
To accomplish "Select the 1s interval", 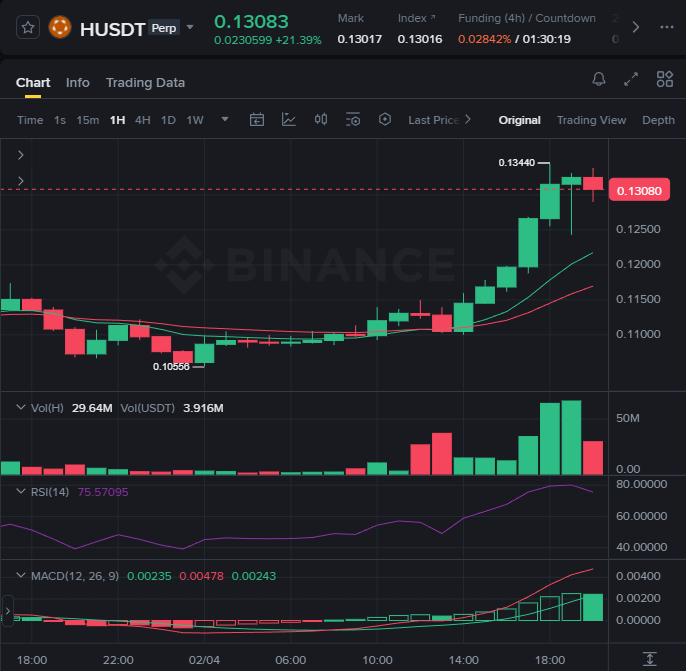I will [x=60, y=120].
